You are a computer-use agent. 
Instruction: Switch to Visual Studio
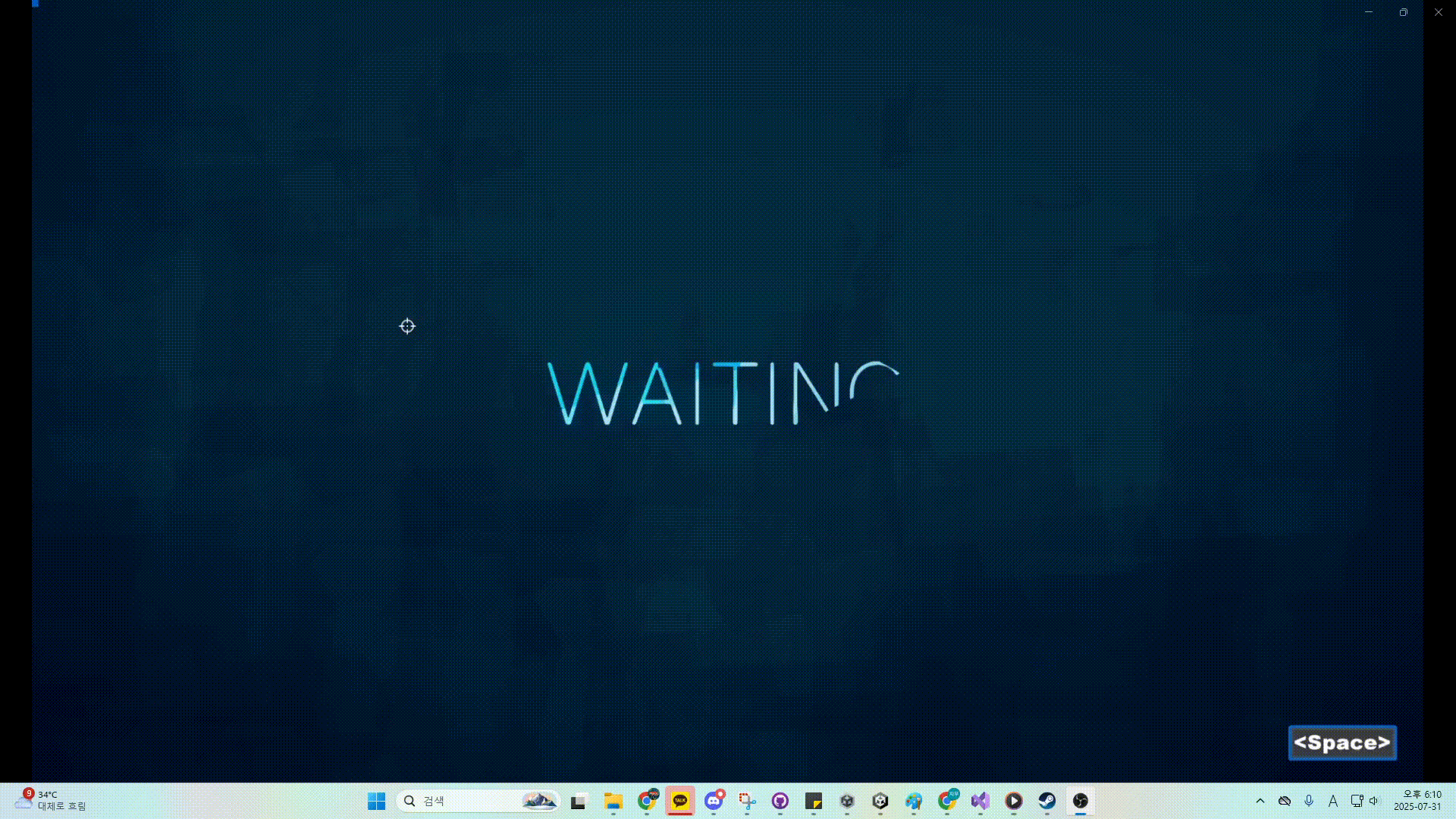(x=981, y=801)
